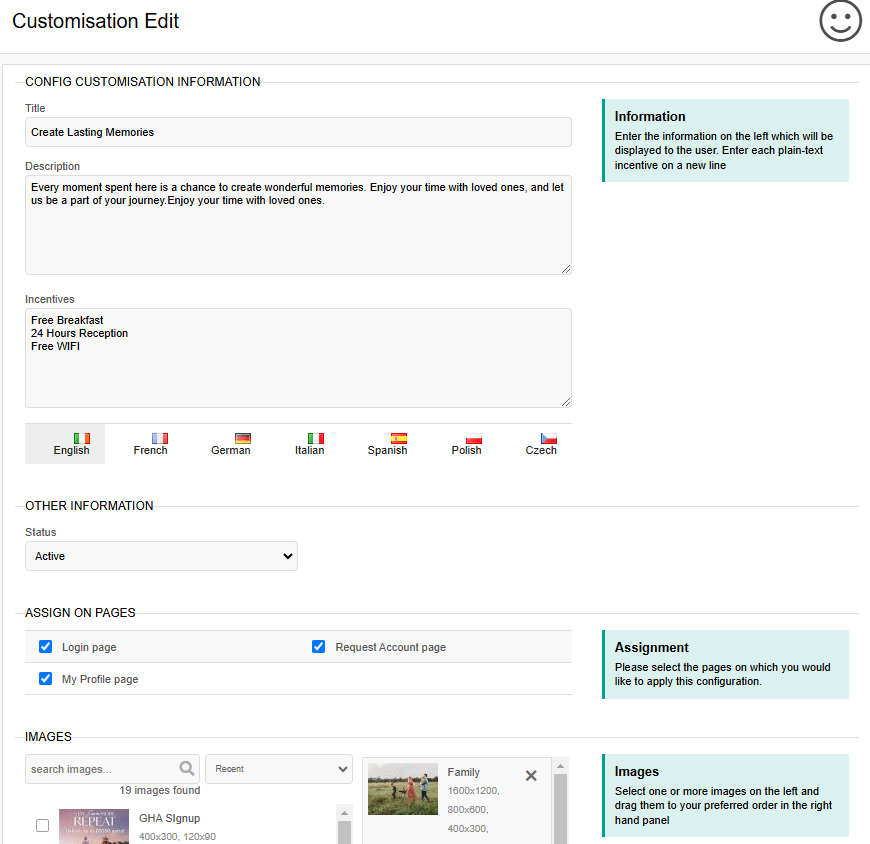Remove the Family image with X icon

531,775
